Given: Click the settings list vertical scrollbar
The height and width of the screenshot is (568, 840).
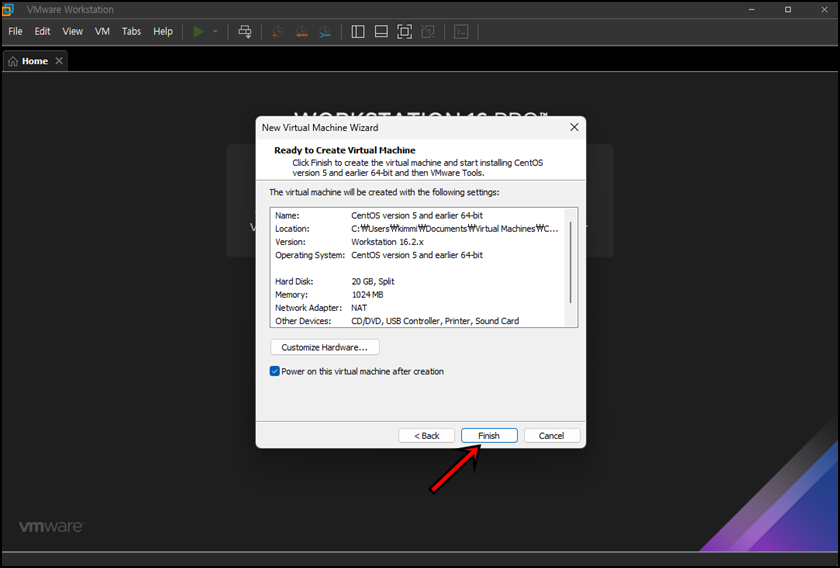Looking at the screenshot, I should [x=571, y=263].
